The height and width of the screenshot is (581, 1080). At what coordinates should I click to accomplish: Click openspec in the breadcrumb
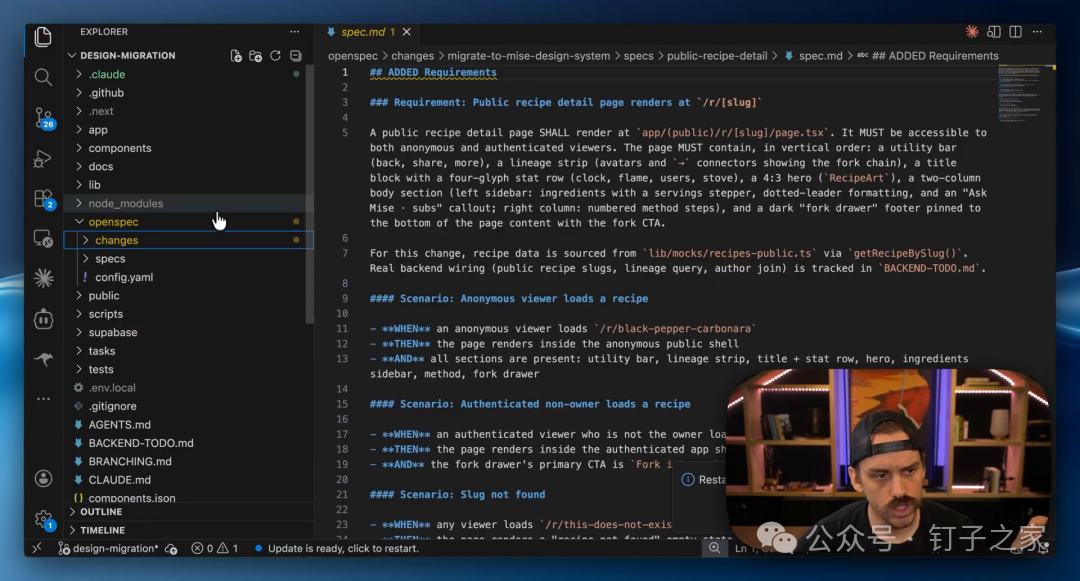click(353, 56)
